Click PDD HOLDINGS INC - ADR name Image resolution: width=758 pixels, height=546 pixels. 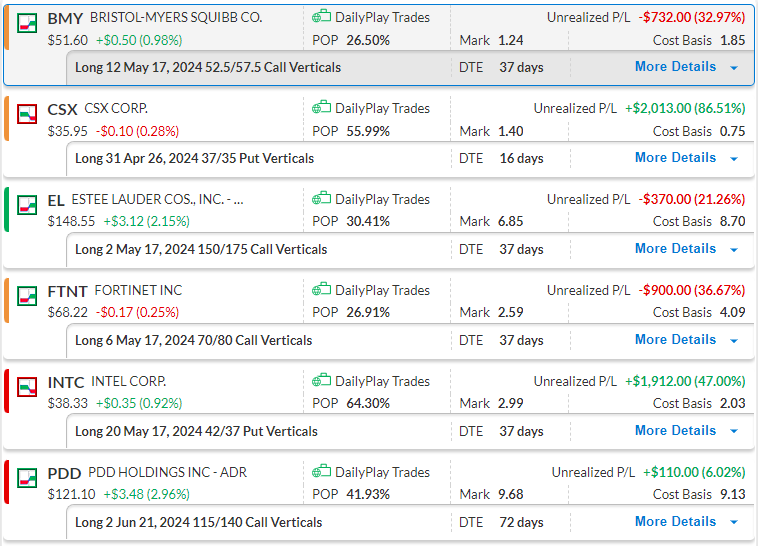click(x=167, y=472)
